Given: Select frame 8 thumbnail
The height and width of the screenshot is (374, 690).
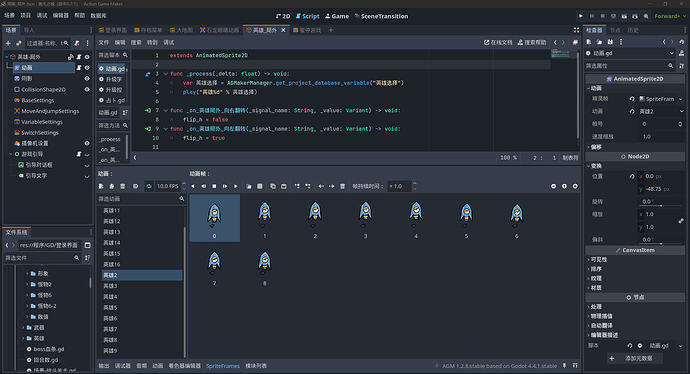Looking at the screenshot, I should point(264,265).
